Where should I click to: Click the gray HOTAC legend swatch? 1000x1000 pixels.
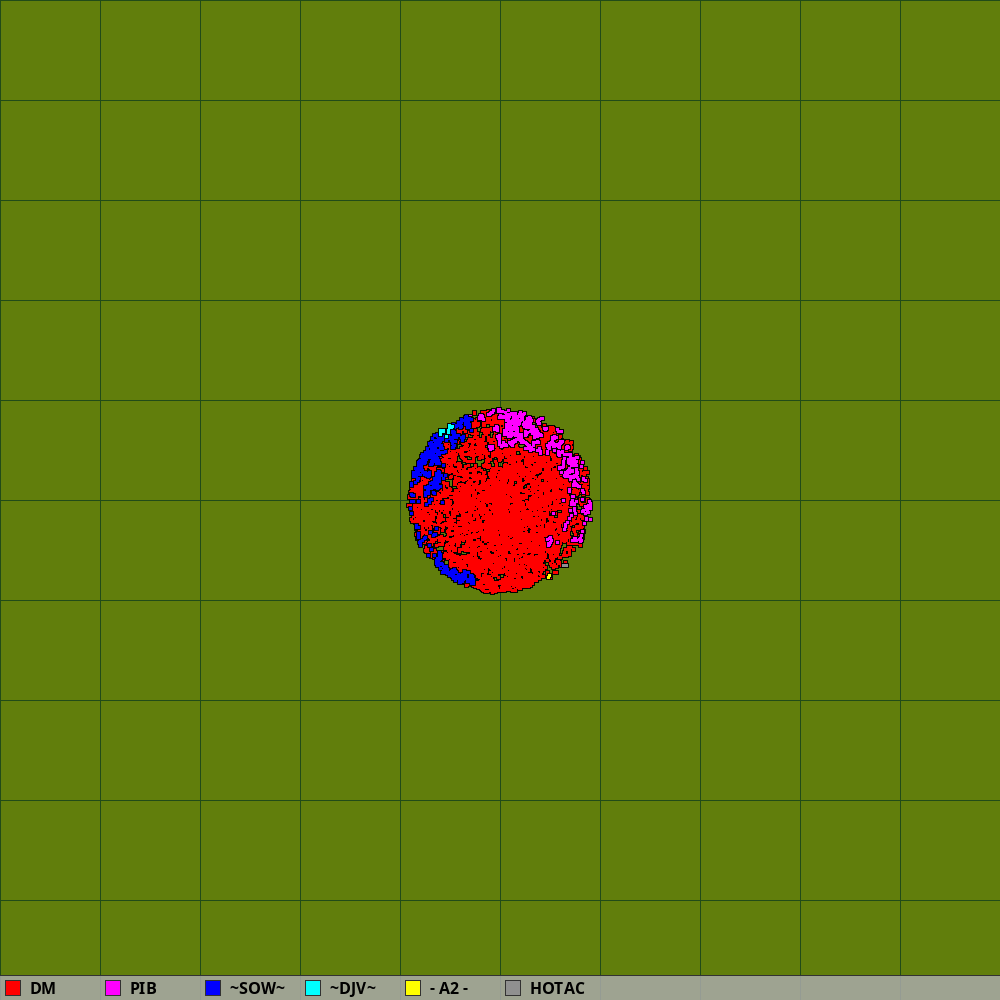click(513, 988)
